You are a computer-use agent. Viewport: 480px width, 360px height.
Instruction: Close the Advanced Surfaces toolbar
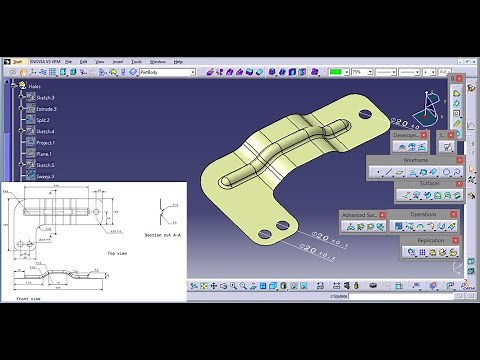coord(382,215)
